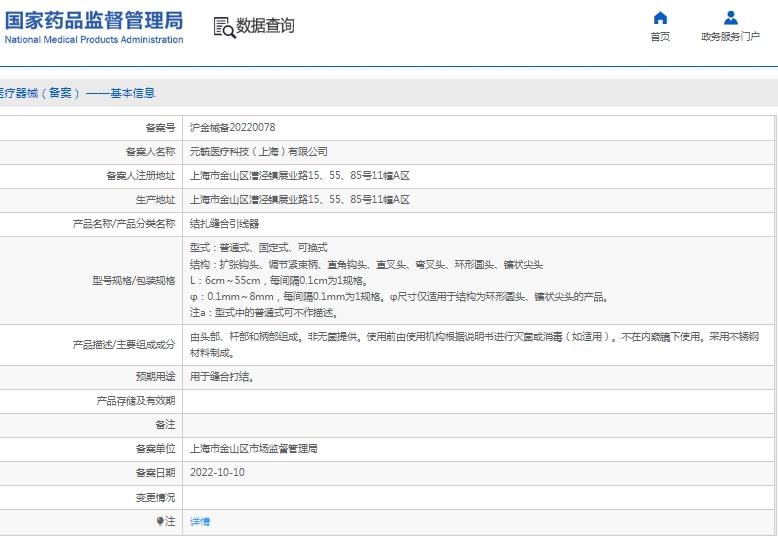Select the 沪金械备20220078 value
Viewport: 778px width, 541px height.
coord(232,128)
